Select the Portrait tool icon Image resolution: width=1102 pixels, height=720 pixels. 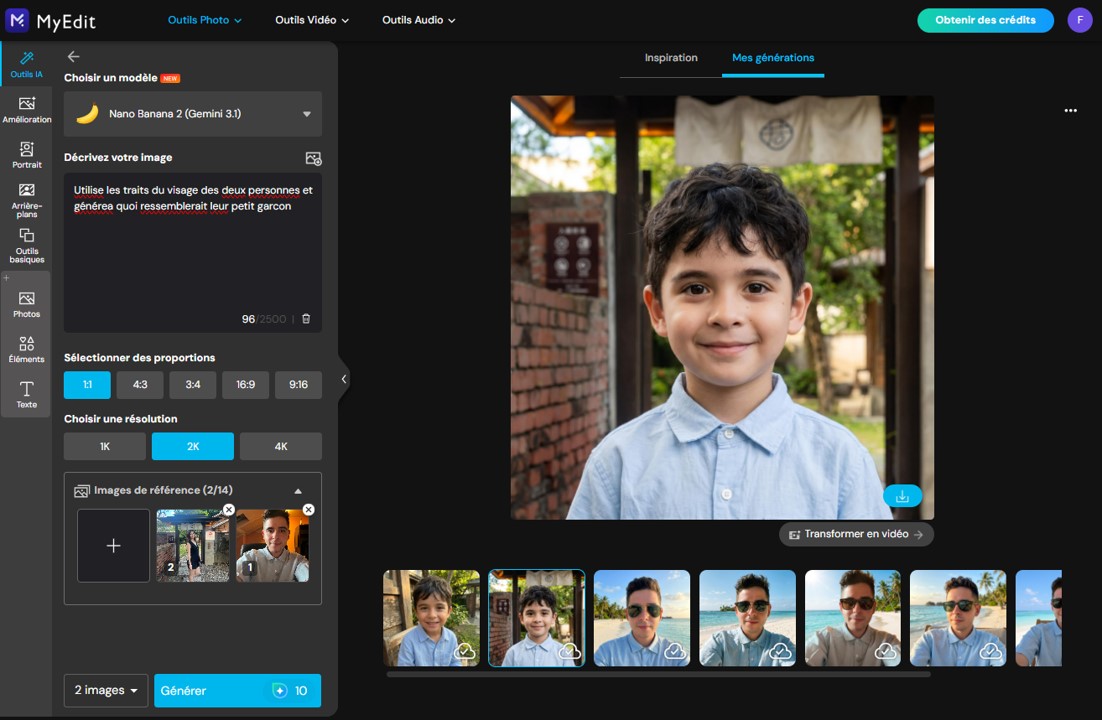click(27, 155)
